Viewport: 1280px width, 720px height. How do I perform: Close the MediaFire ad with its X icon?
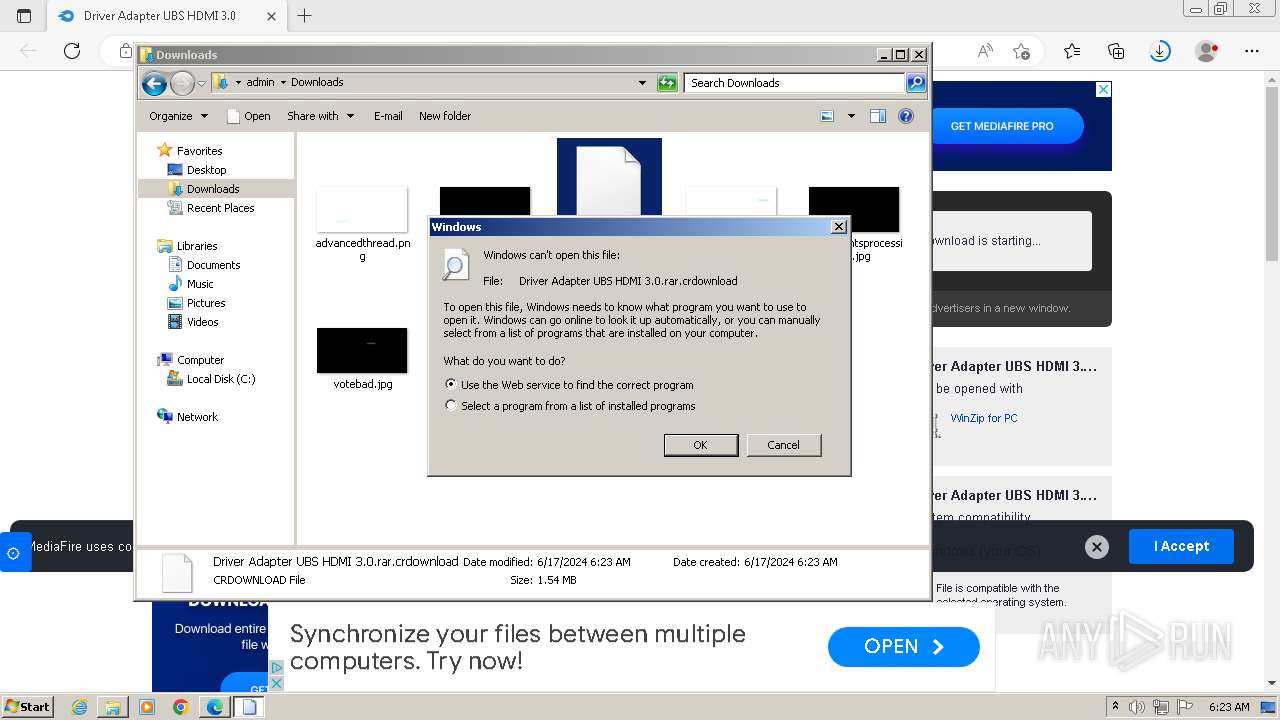(1104, 89)
